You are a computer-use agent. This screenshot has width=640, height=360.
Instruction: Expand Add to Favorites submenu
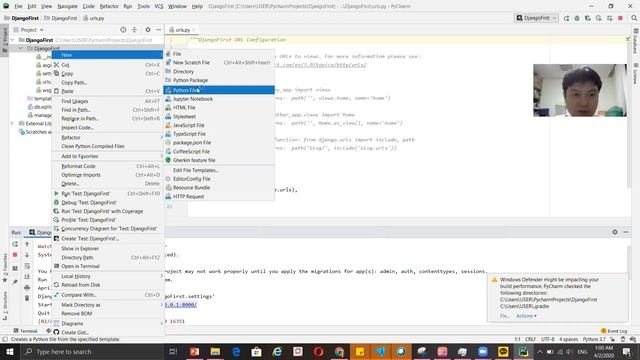tap(107, 156)
